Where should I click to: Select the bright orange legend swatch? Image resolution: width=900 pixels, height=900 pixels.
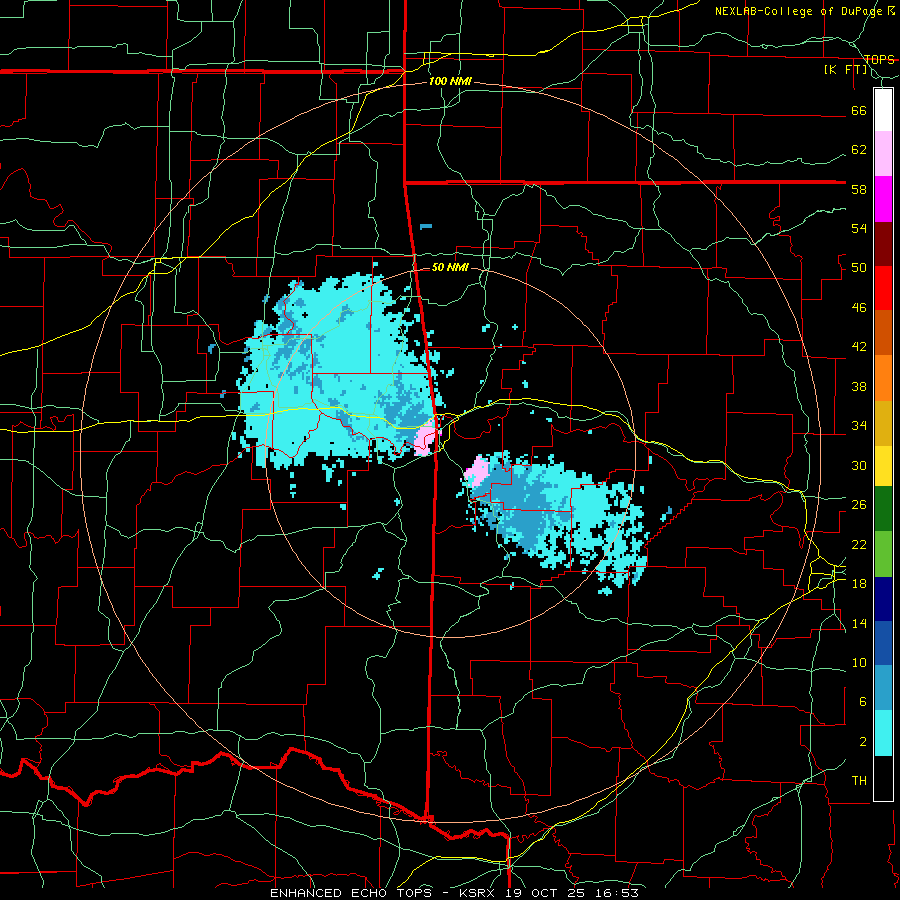point(883,378)
